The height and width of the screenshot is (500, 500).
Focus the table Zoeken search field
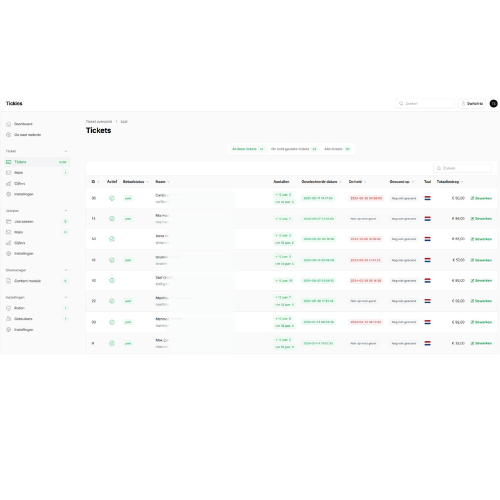coord(462,168)
